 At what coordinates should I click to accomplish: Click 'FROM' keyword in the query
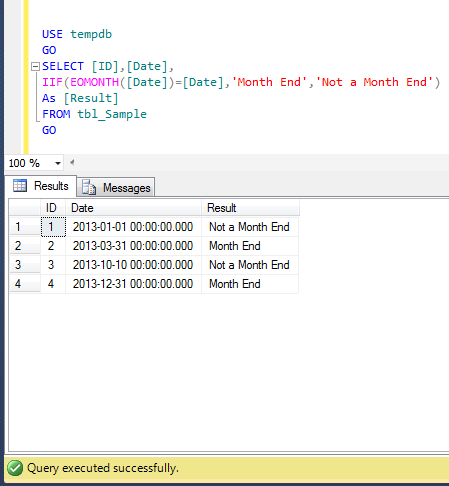point(56,114)
